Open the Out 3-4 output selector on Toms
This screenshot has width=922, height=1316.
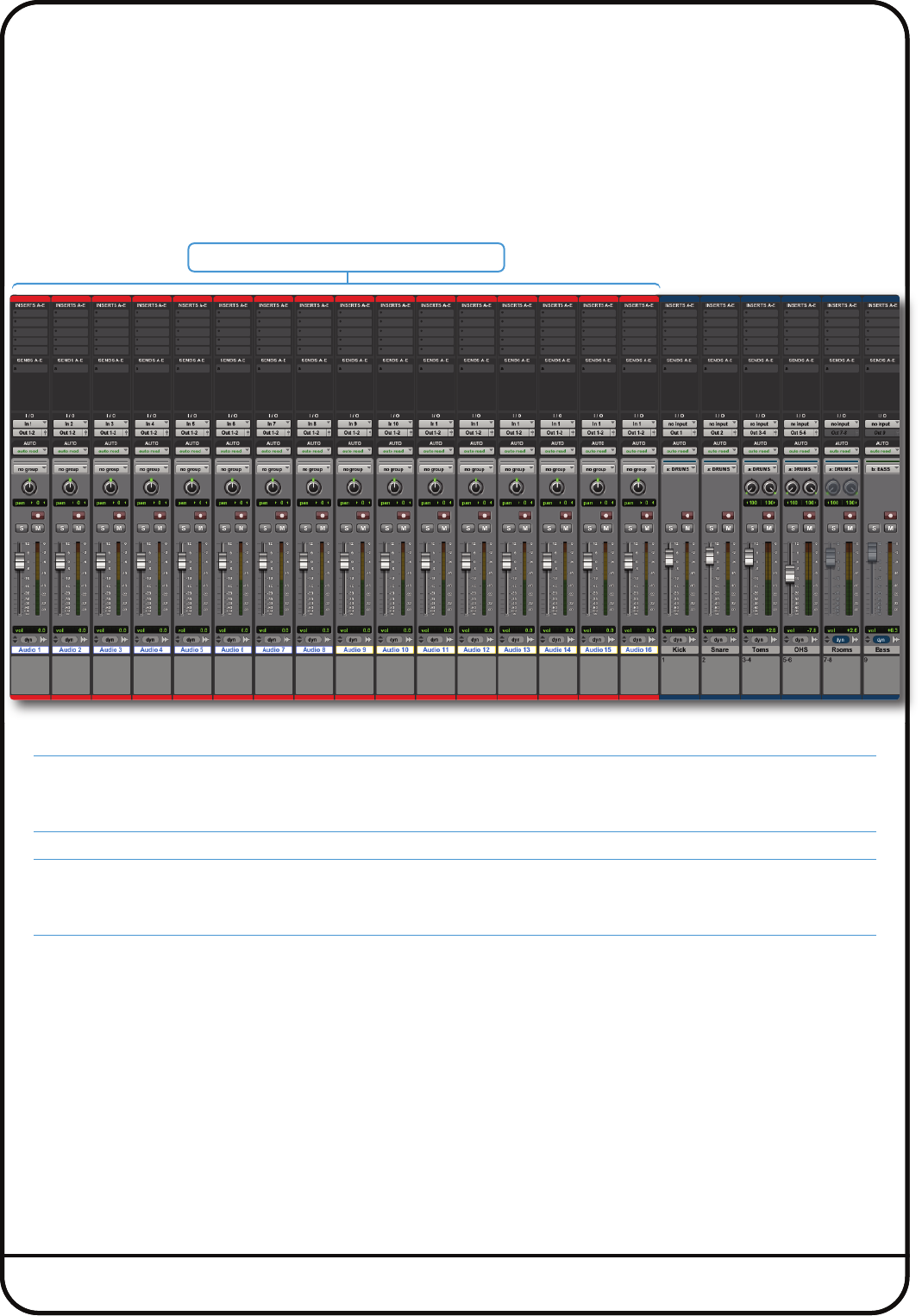(760, 433)
